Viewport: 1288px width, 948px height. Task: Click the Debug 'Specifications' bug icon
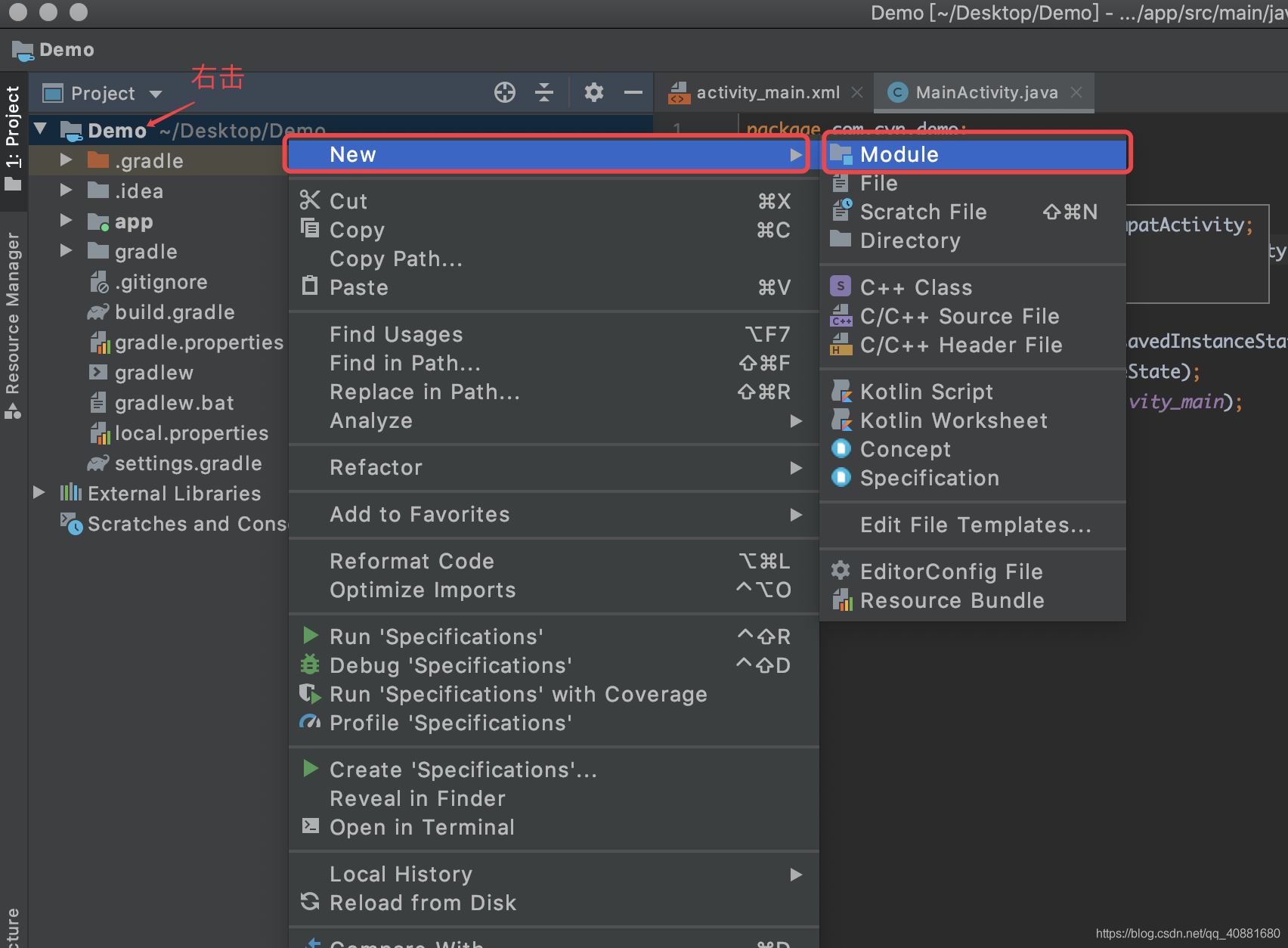(310, 665)
